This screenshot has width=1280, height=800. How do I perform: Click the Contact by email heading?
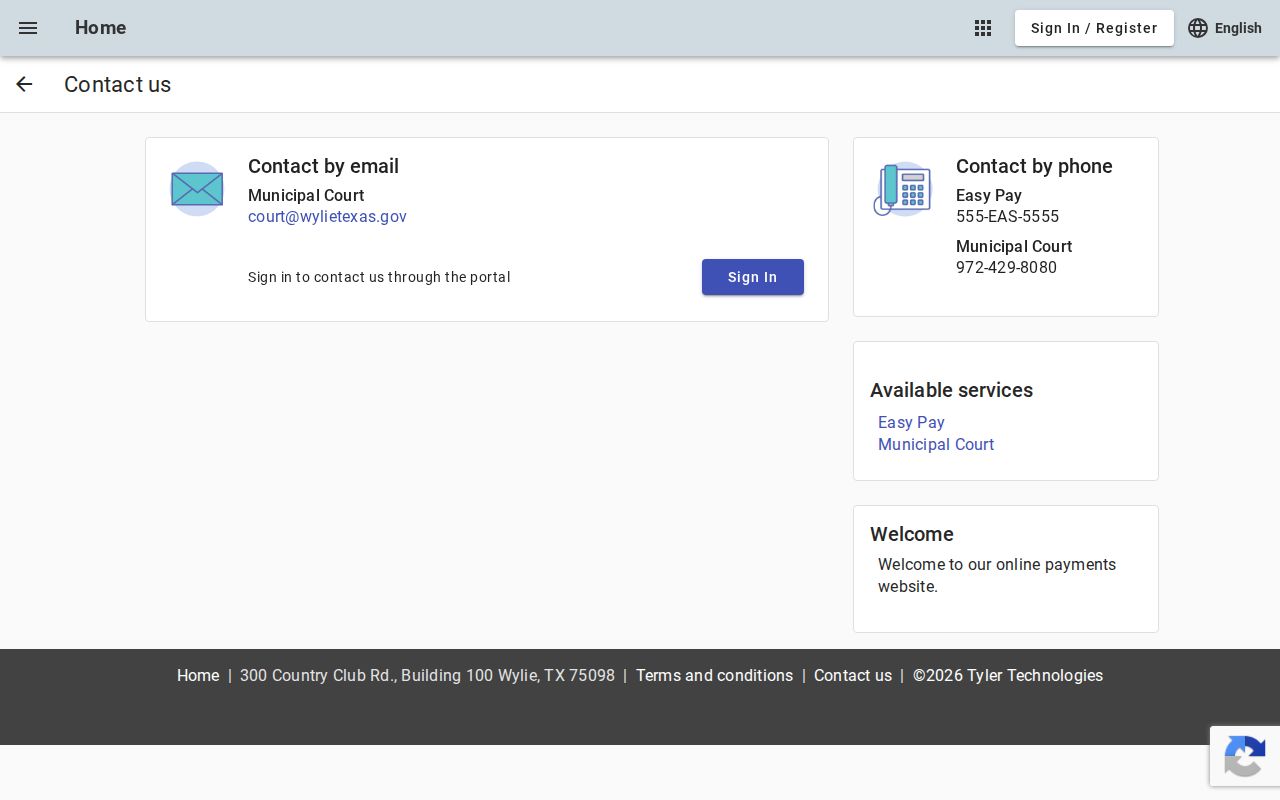pos(323,166)
